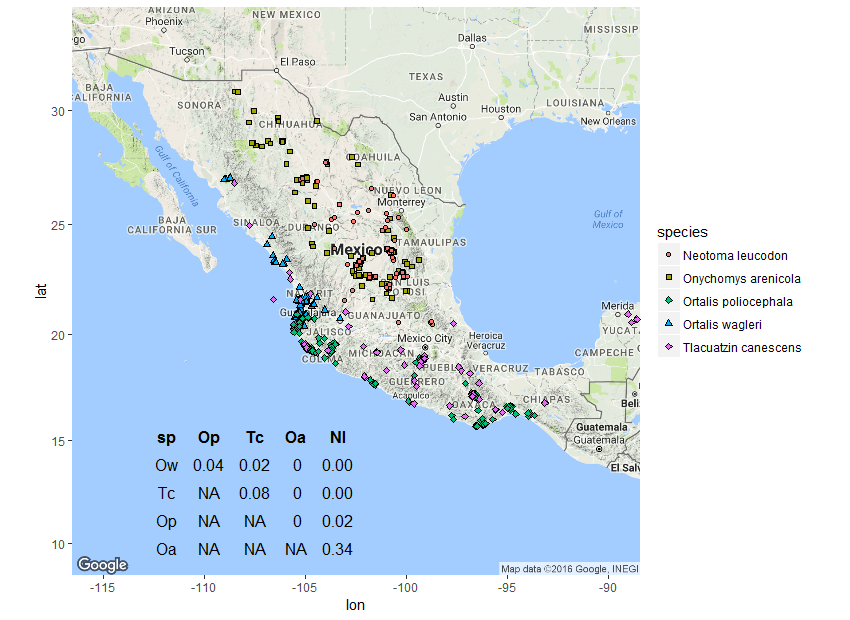Click the longitude tick label -105
Image resolution: width=850 pixels, height=620 pixels.
click(x=304, y=587)
